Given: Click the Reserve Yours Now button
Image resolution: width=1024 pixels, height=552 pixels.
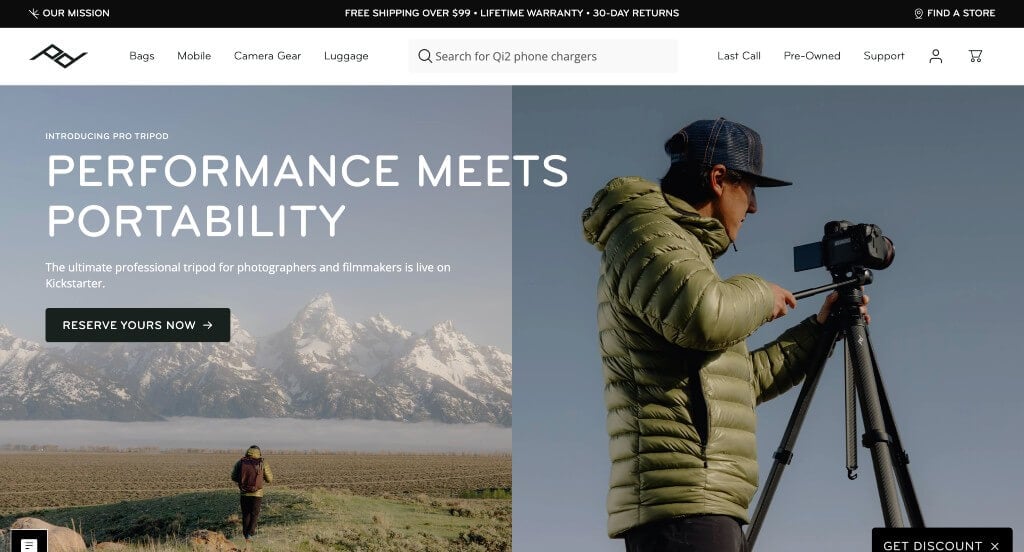Looking at the screenshot, I should pos(138,325).
